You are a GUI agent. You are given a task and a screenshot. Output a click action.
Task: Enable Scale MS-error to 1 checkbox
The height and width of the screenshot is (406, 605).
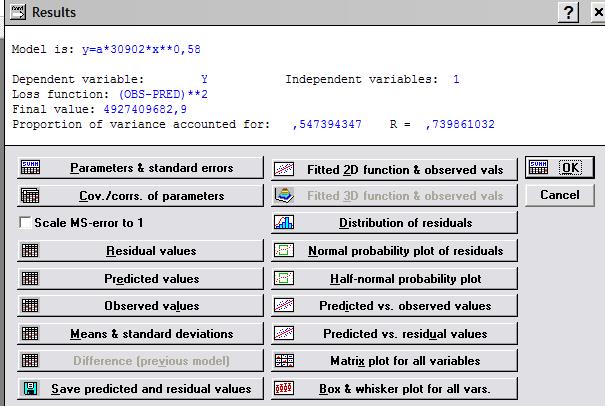coord(27,223)
